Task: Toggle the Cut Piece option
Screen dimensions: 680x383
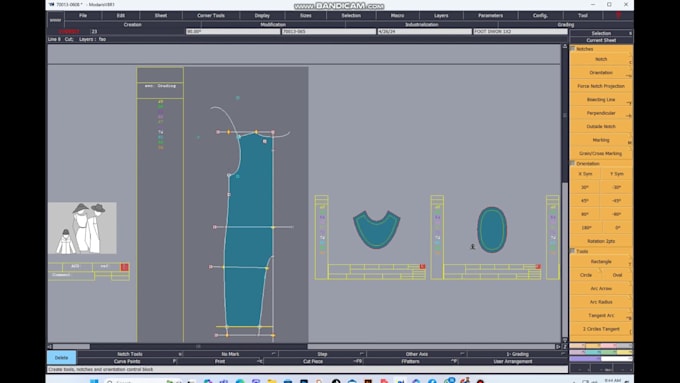Action: 313,361
